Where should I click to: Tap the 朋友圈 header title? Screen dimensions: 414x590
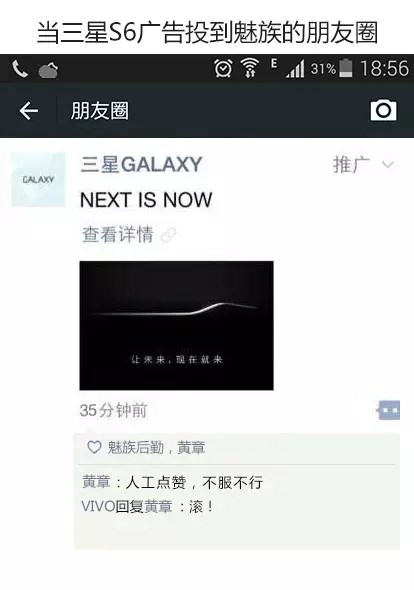pyautogui.click(x=100, y=111)
